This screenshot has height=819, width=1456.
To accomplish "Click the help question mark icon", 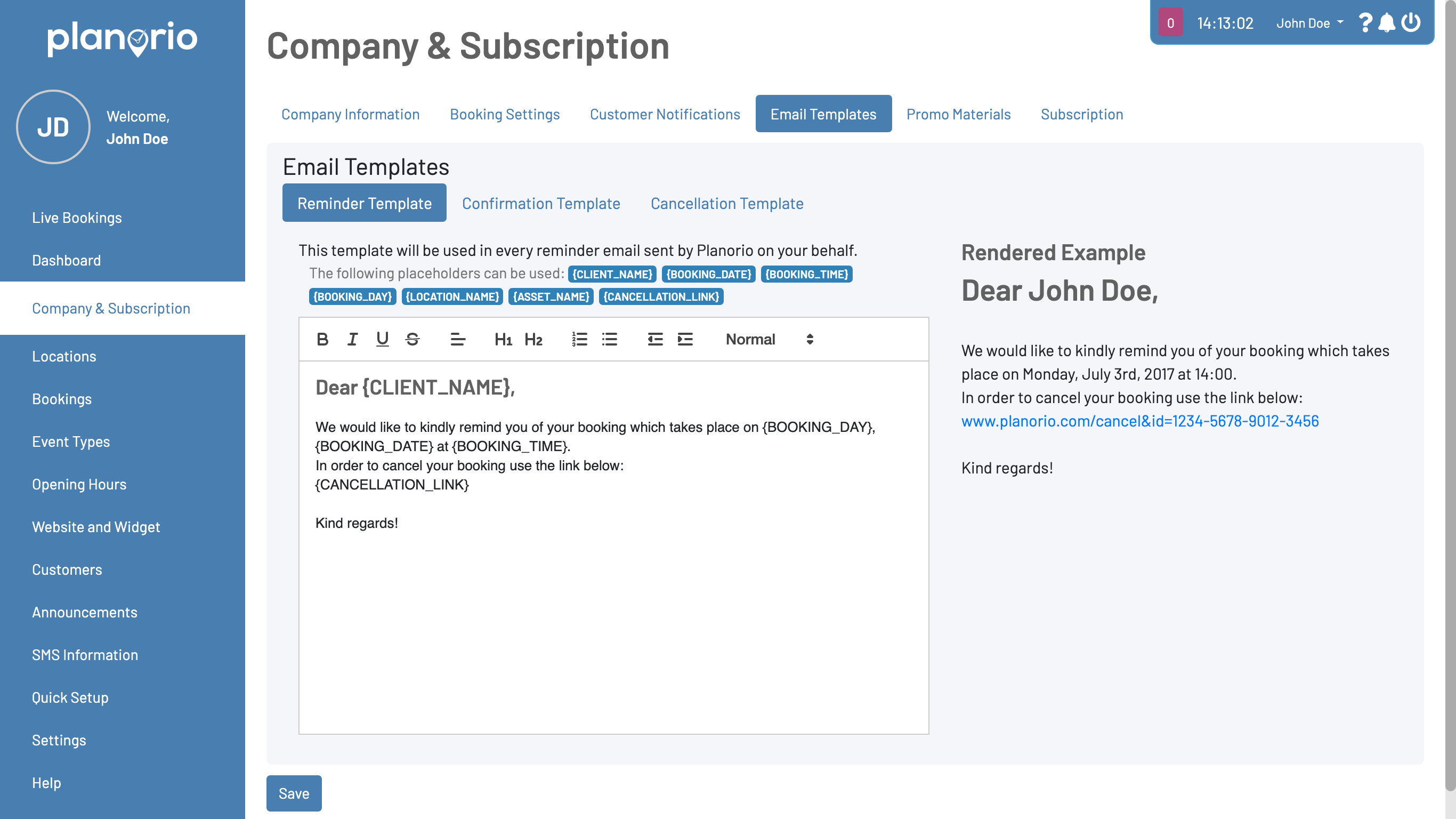I will [1364, 23].
